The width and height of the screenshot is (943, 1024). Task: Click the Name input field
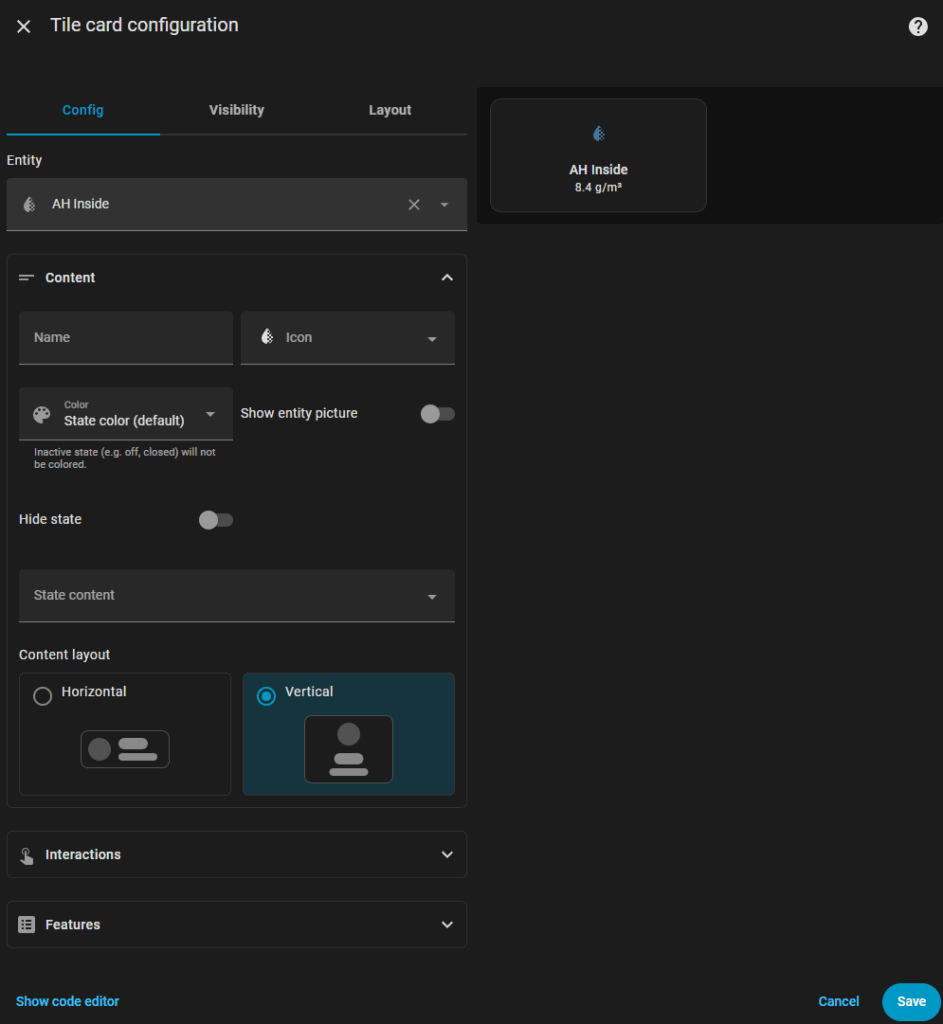[126, 338]
